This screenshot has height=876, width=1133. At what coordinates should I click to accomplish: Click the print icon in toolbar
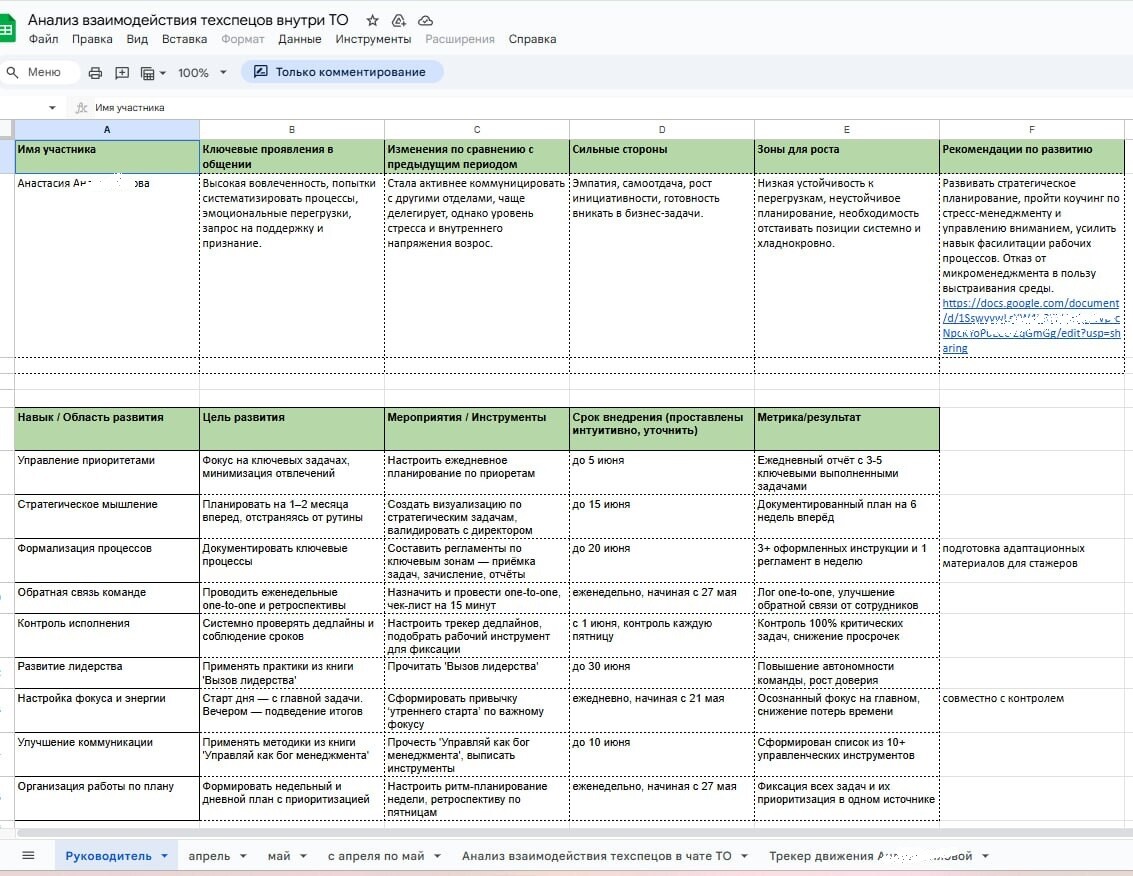click(x=96, y=72)
